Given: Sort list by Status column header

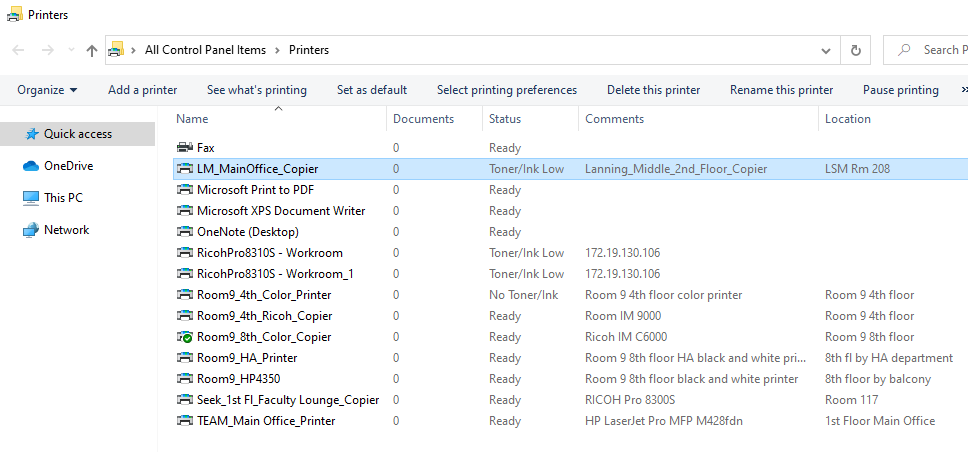Looking at the screenshot, I should click(505, 119).
